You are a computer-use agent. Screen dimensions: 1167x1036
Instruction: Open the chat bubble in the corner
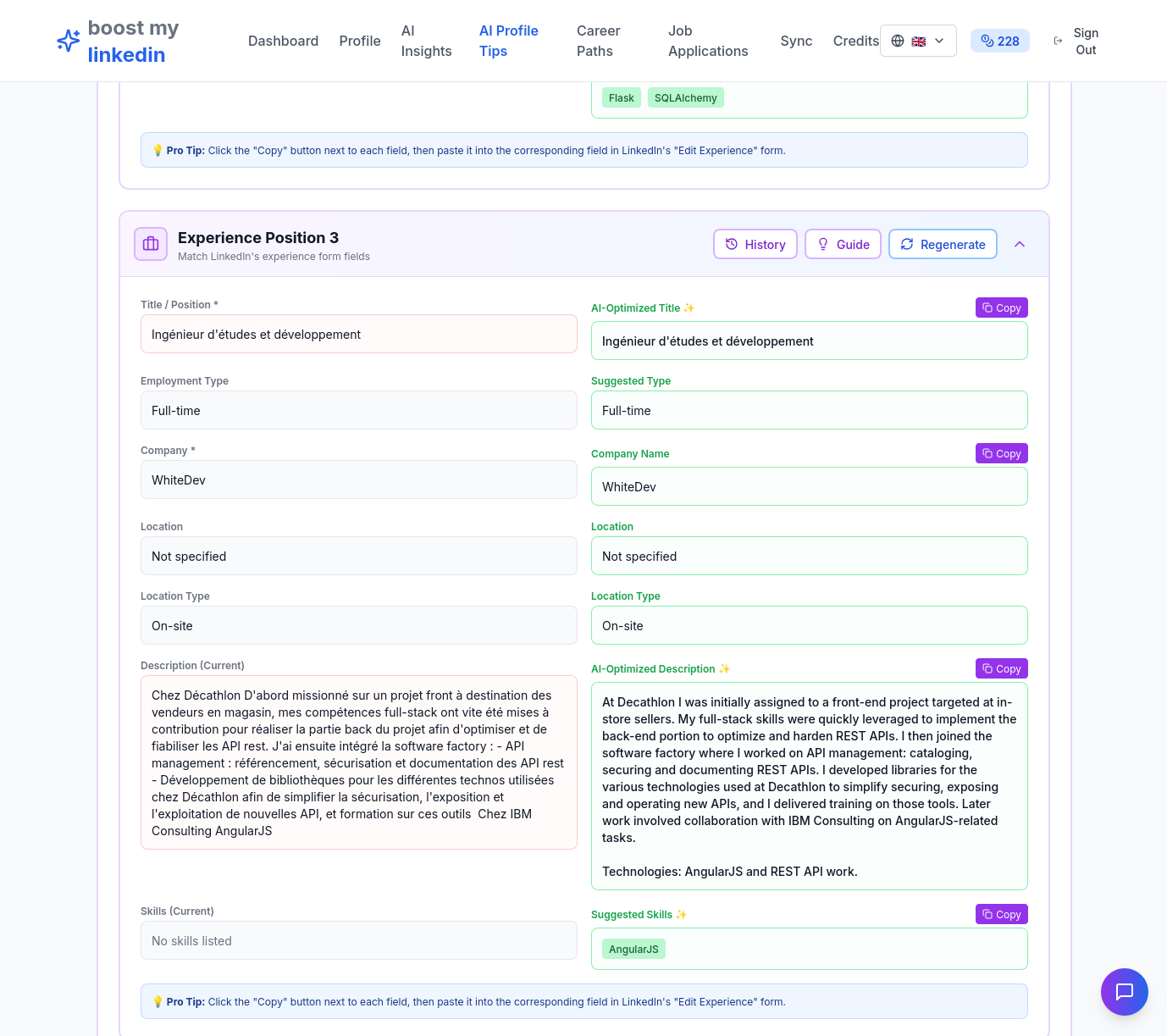1125,992
